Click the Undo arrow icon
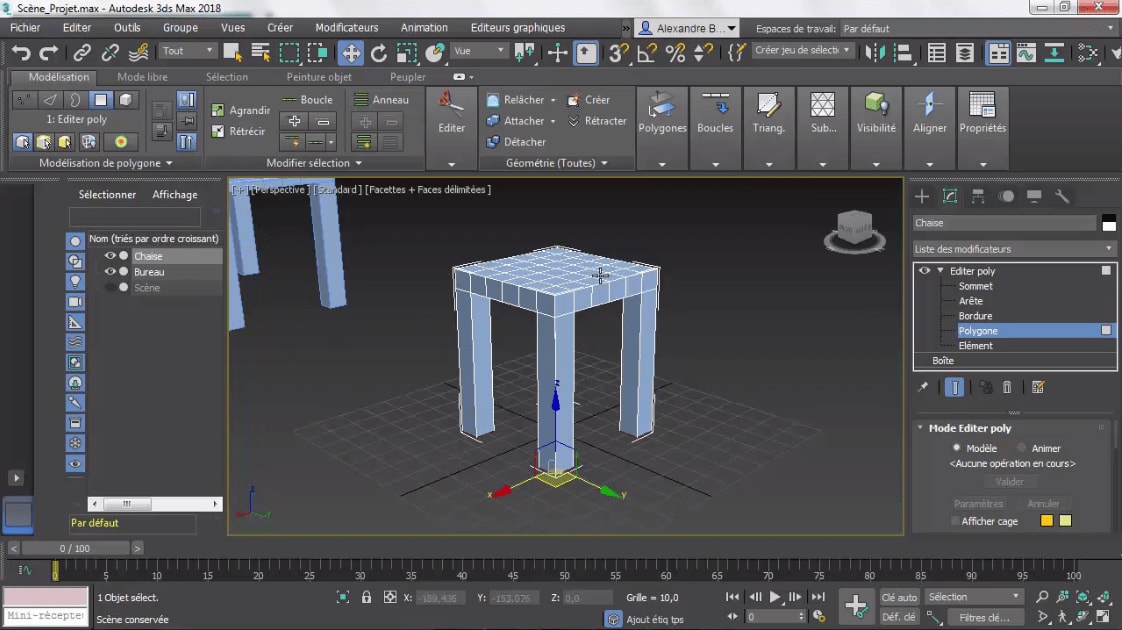1122x630 pixels. [x=21, y=53]
